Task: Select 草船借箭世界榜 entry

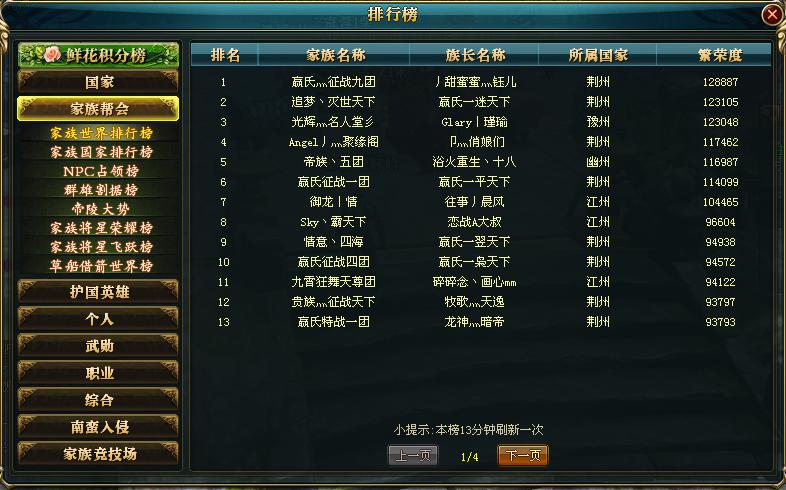Action: point(101,266)
